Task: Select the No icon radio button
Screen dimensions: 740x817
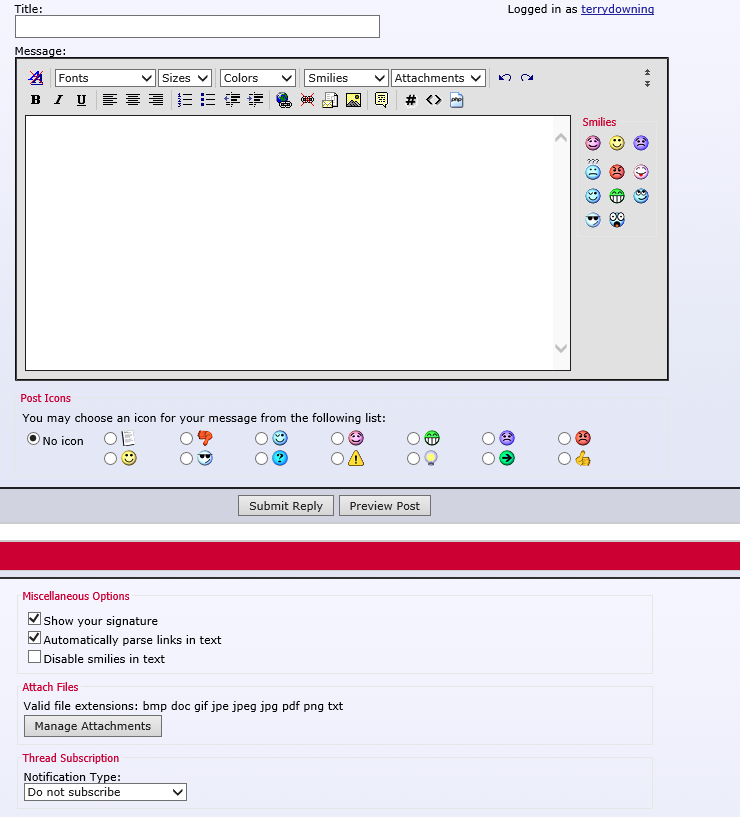Action: 33,439
